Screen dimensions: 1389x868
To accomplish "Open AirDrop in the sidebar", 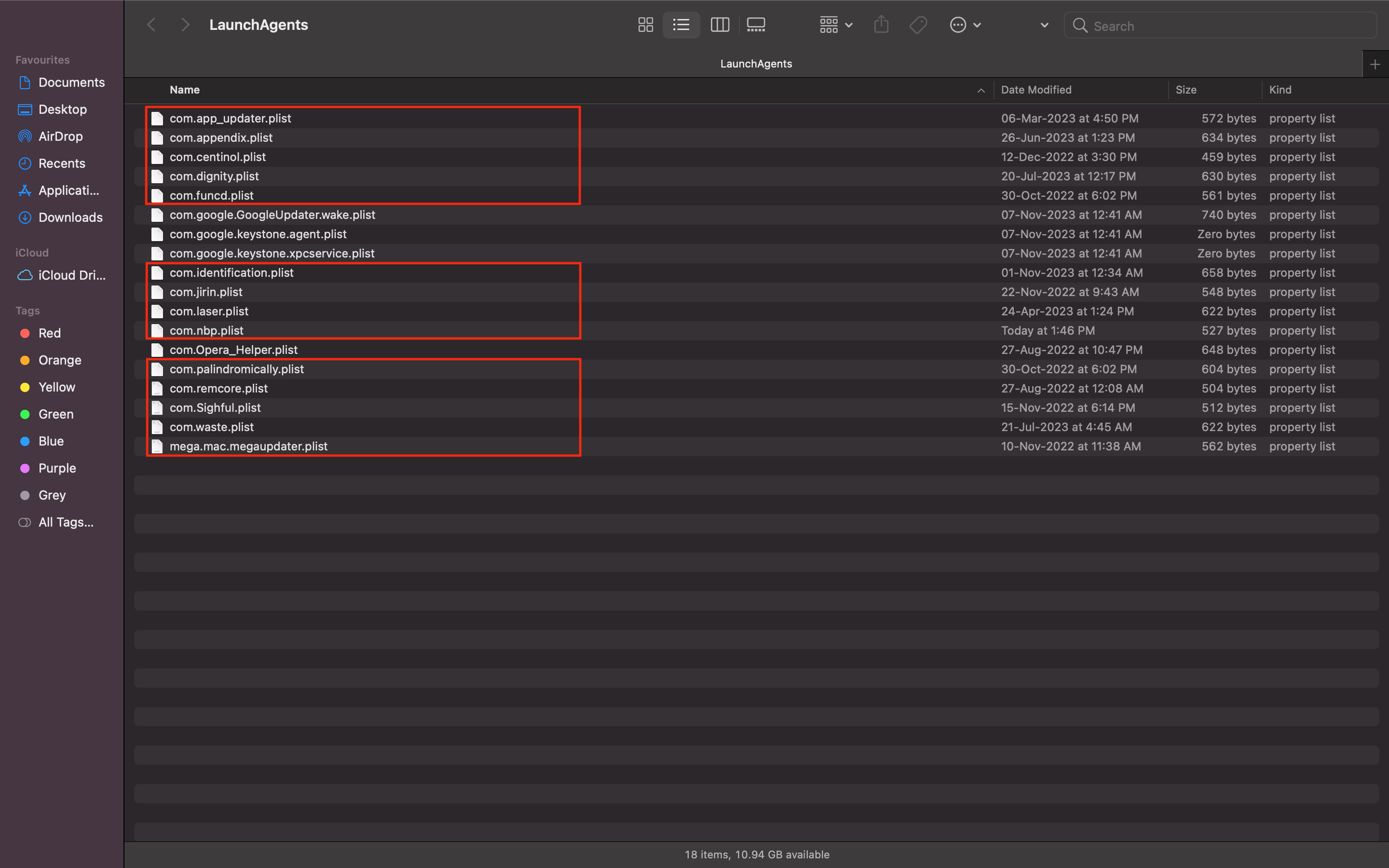I will click(60, 136).
